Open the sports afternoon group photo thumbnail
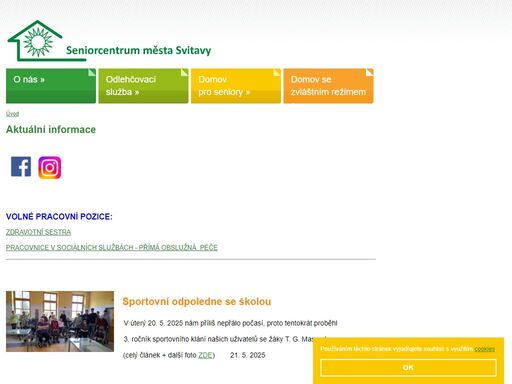Viewport: 512px width, 384px height. tap(60, 321)
